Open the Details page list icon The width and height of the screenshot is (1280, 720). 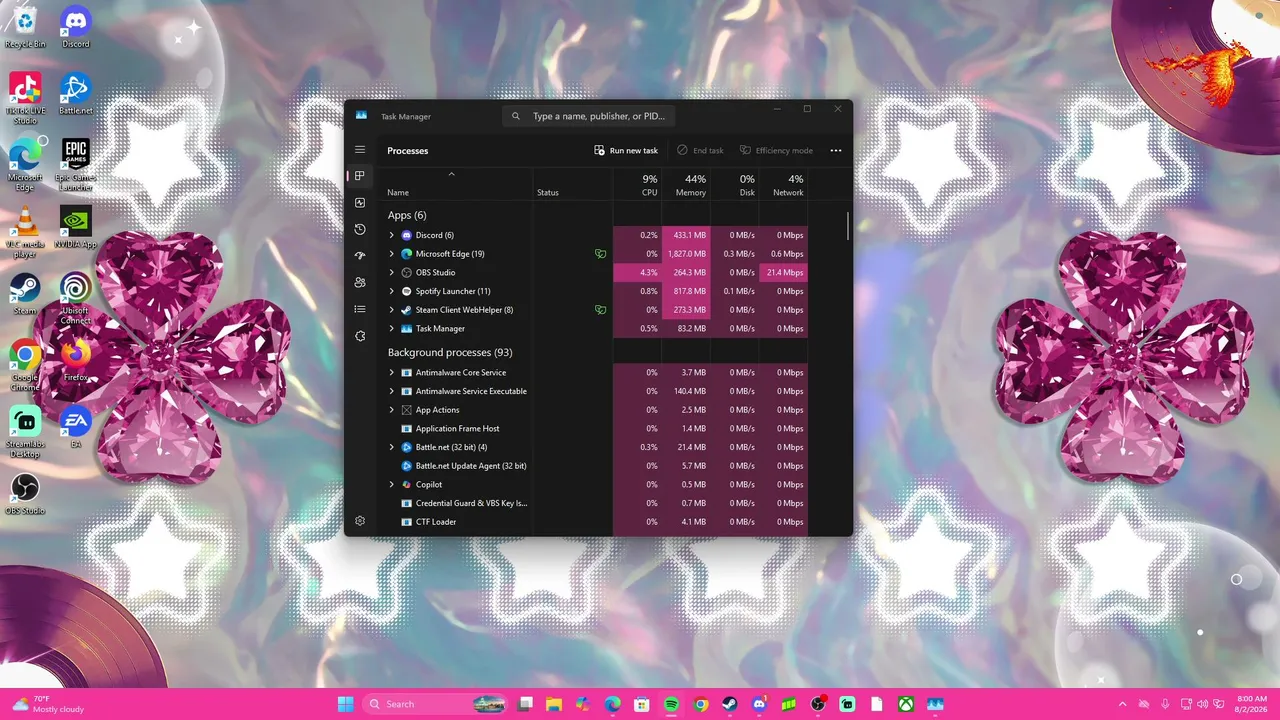[x=360, y=310]
